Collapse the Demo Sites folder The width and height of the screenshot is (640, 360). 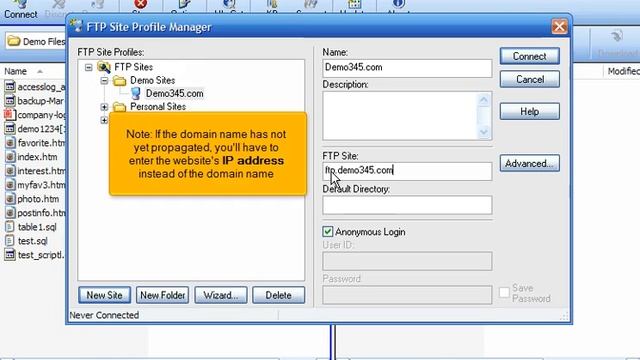pos(104,81)
